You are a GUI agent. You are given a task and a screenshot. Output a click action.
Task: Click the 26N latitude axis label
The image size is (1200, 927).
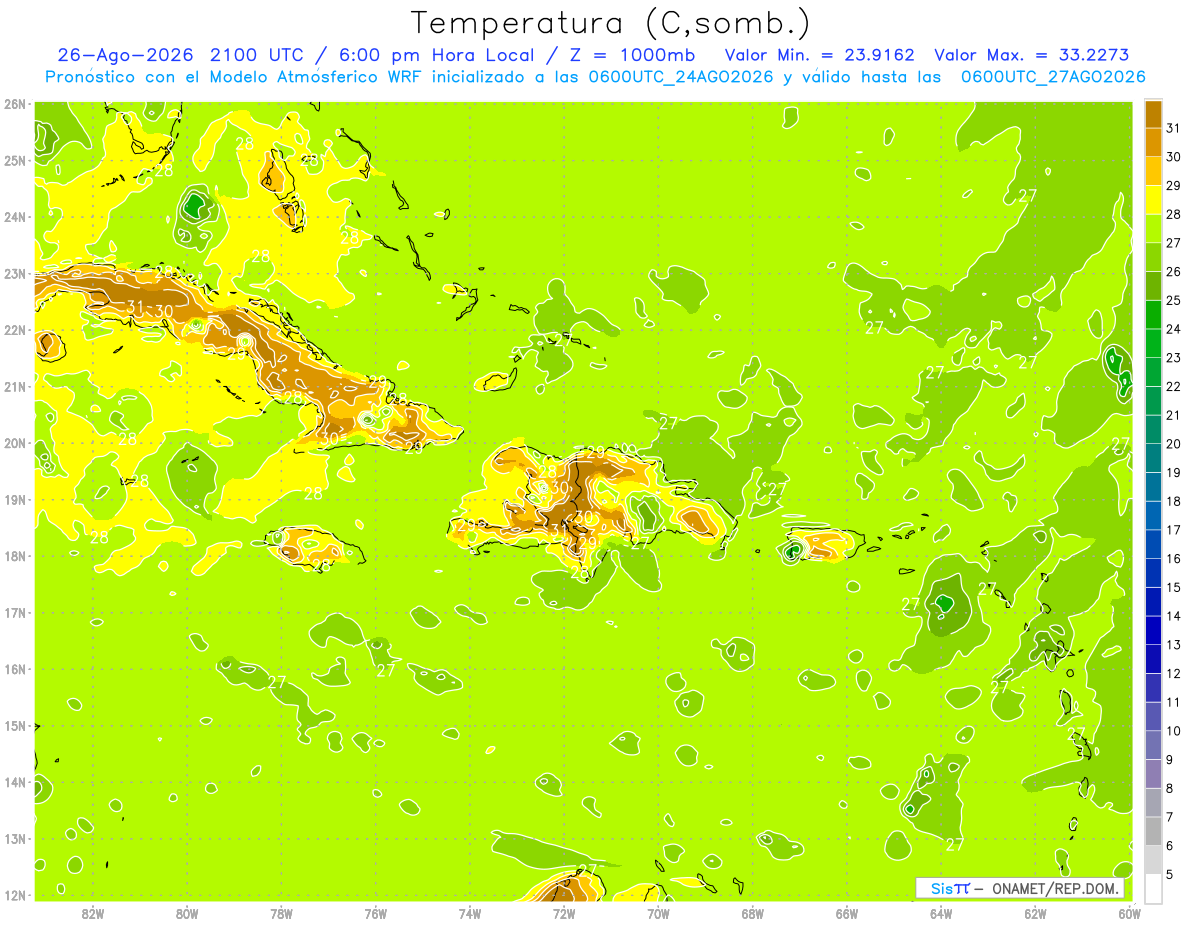(x=15, y=104)
